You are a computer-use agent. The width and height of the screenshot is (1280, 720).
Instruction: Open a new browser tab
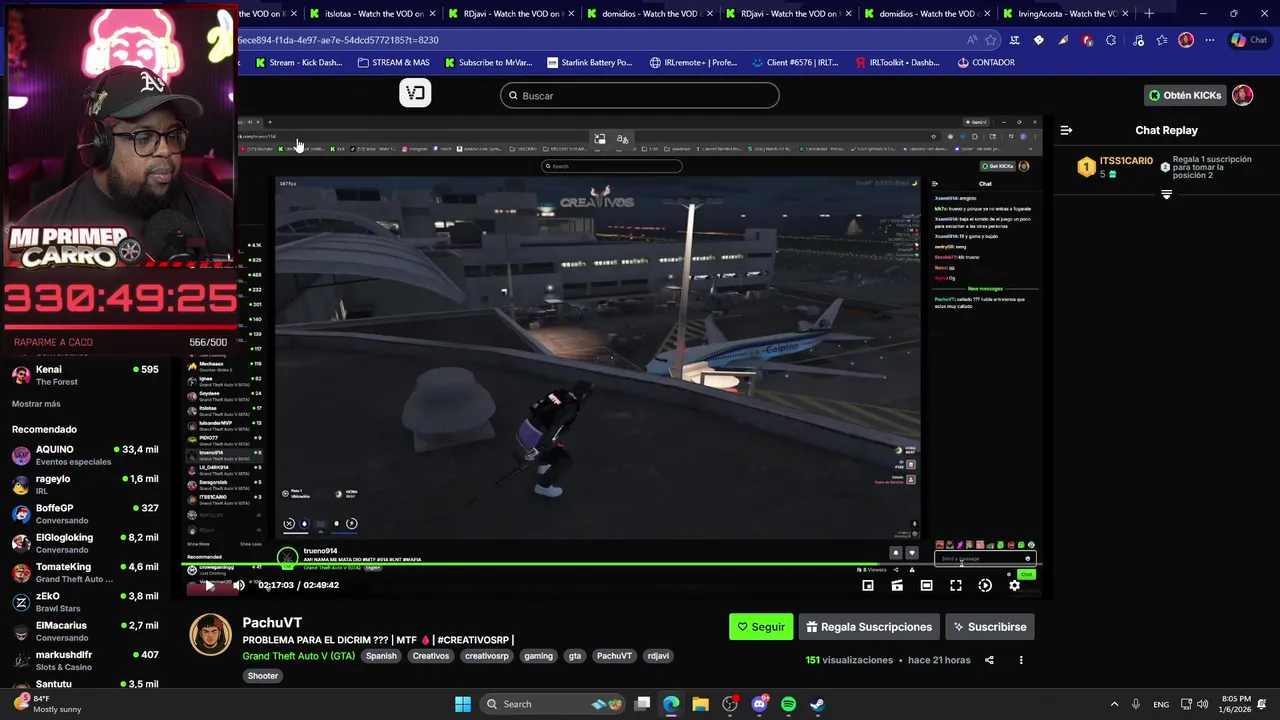click(x=1149, y=14)
